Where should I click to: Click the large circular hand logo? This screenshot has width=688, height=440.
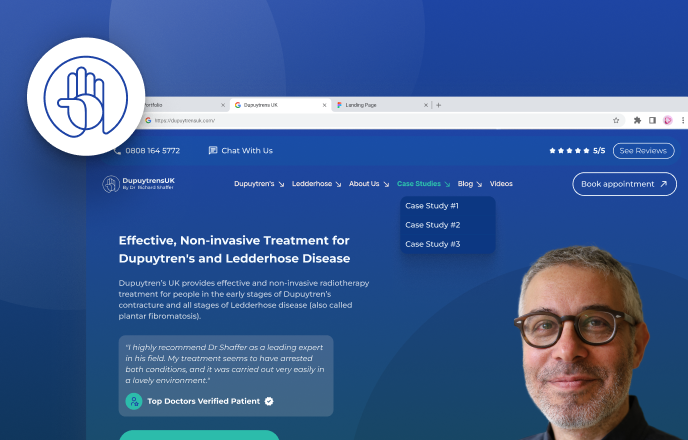click(x=86, y=97)
